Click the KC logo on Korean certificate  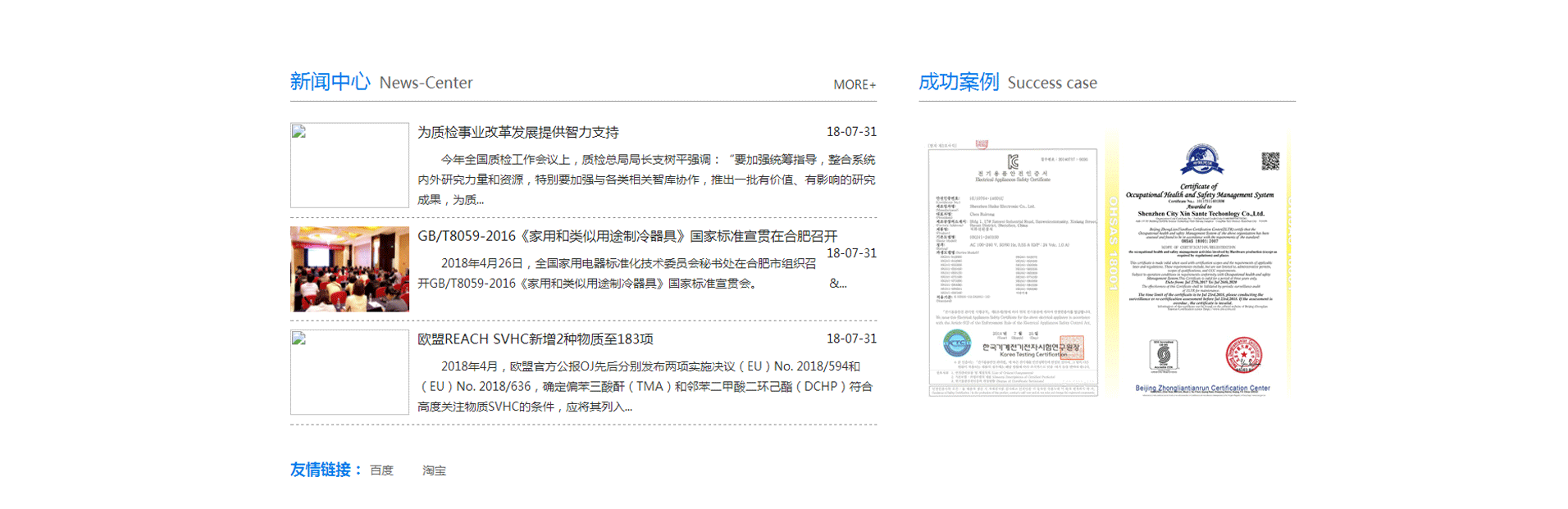(1013, 161)
